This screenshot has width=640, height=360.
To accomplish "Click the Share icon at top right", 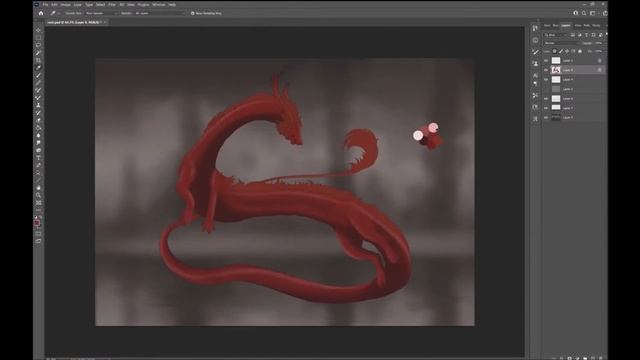I will (x=605, y=13).
